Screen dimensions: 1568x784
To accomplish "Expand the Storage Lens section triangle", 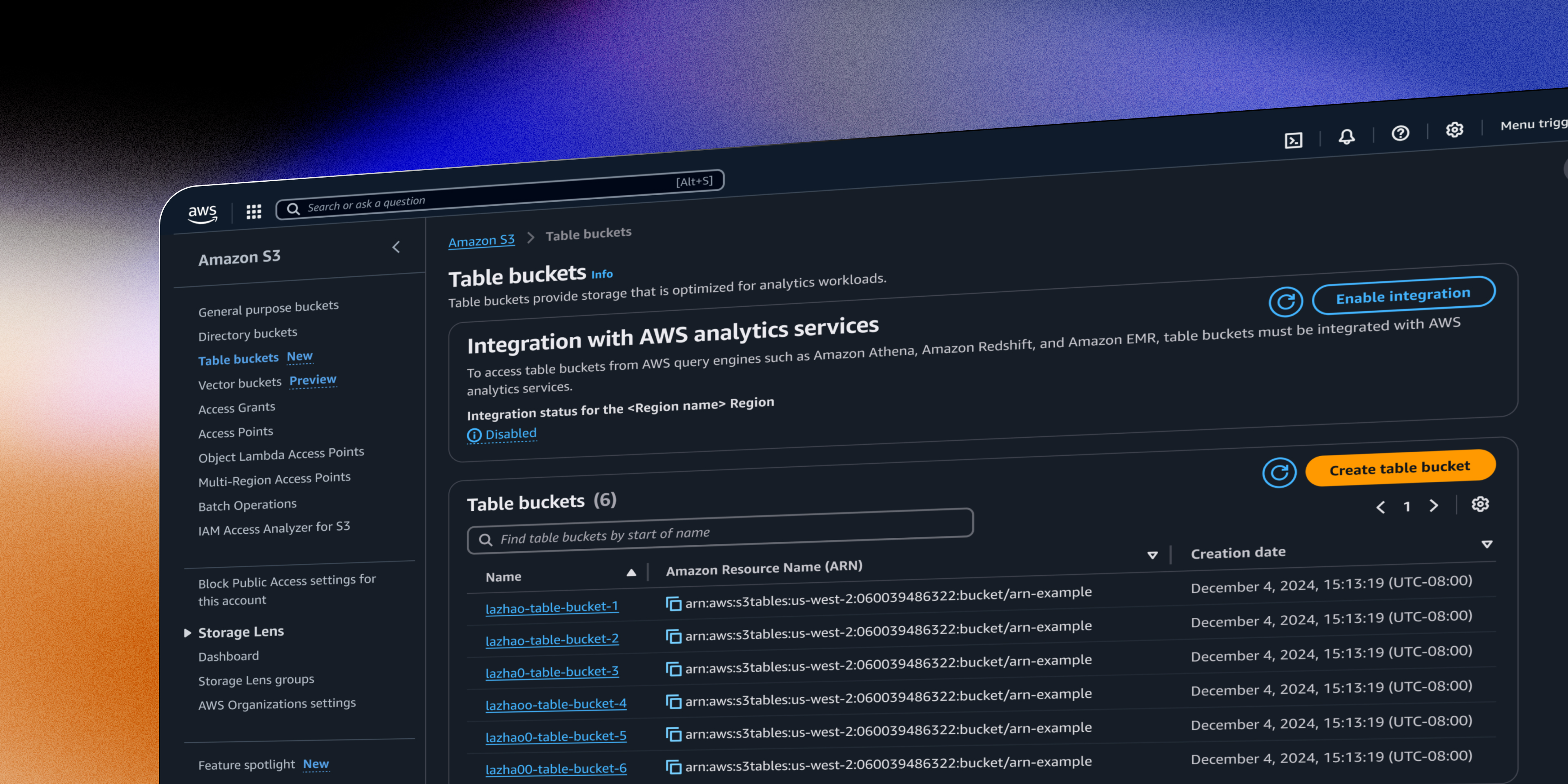I will (x=187, y=633).
